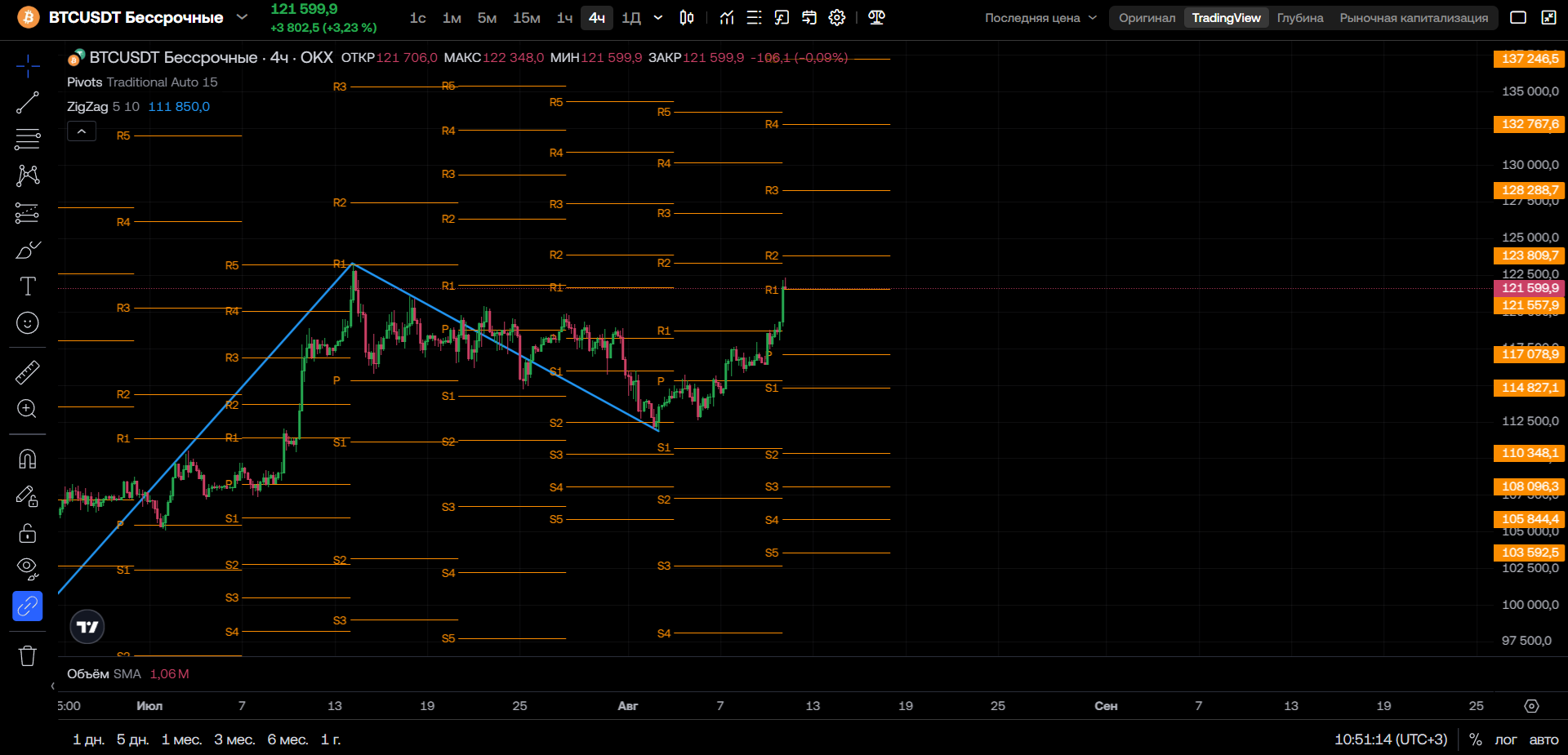
Task: Open the calendar go-to date icon
Action: [809, 18]
